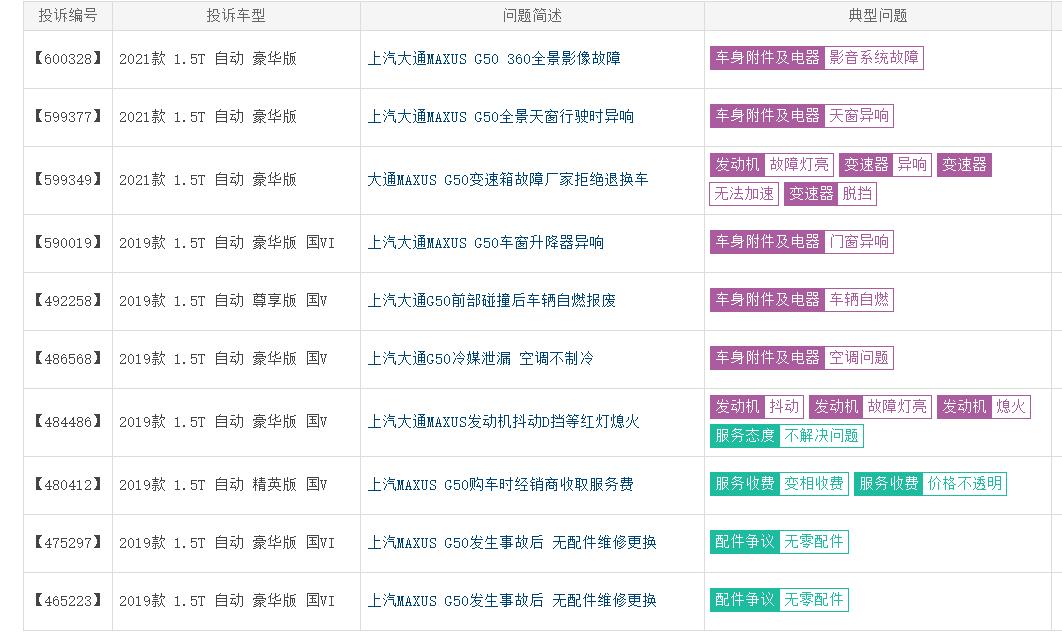Click the 发动机 熄火 tag

tap(983, 406)
